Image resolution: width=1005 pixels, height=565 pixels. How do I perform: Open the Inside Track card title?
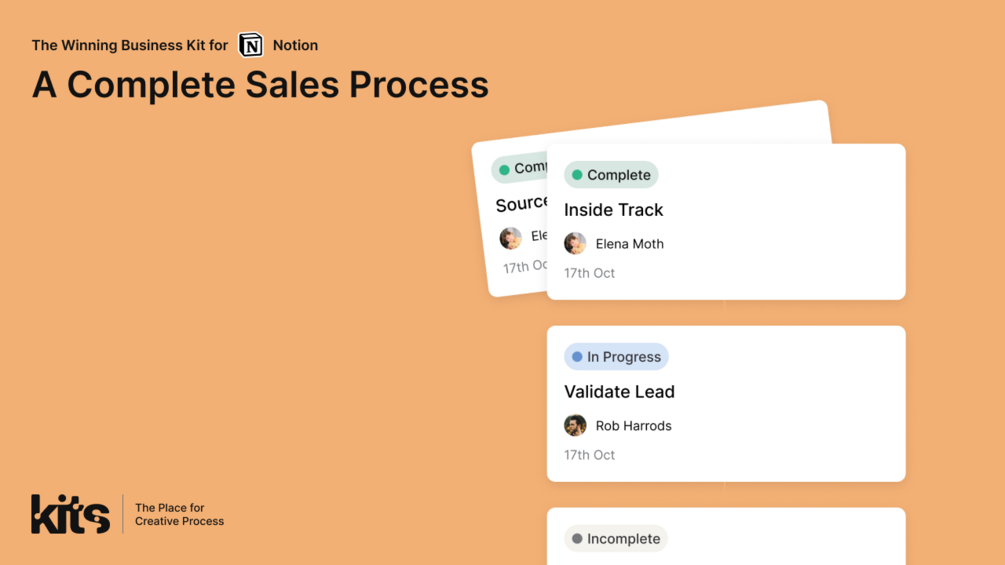613,210
